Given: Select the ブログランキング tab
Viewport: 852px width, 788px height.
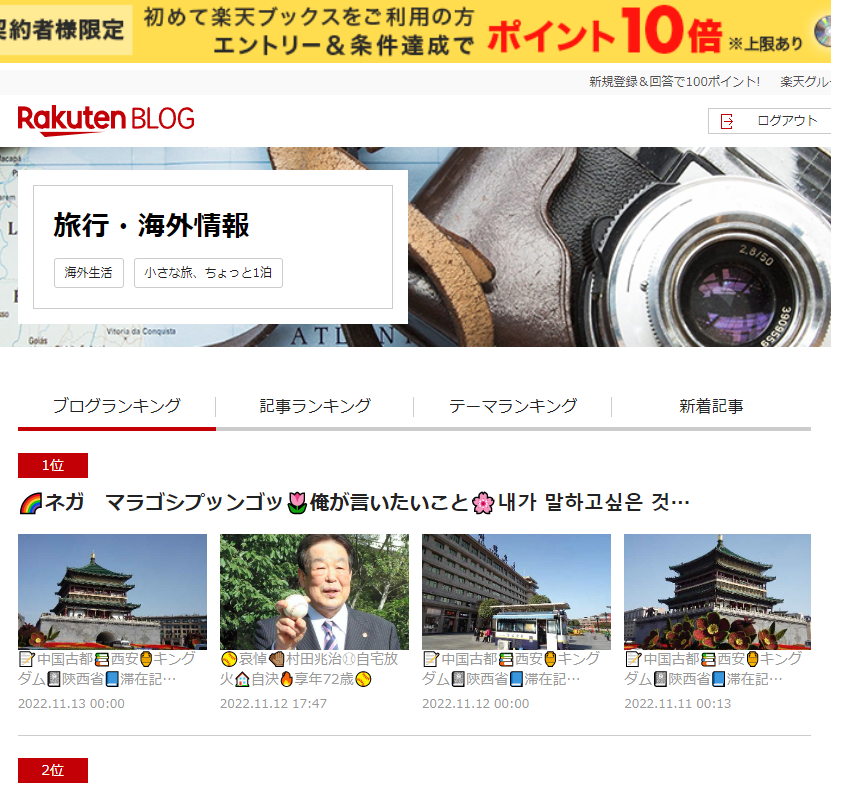Looking at the screenshot, I should [117, 406].
